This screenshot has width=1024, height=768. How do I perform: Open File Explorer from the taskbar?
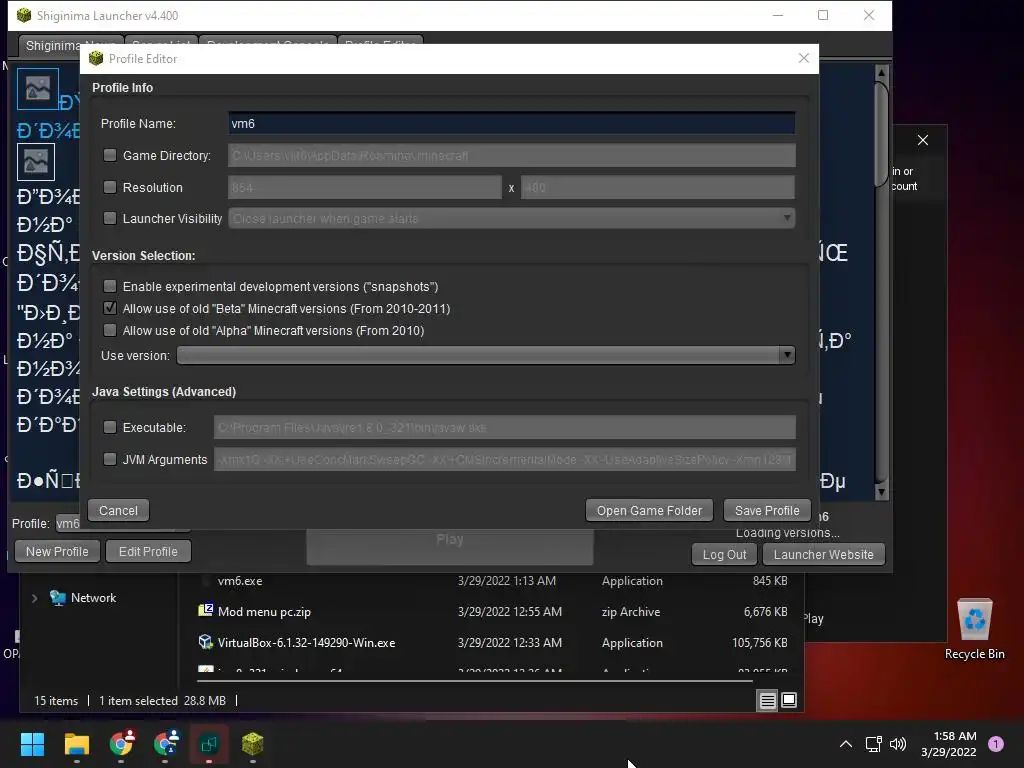coord(76,744)
